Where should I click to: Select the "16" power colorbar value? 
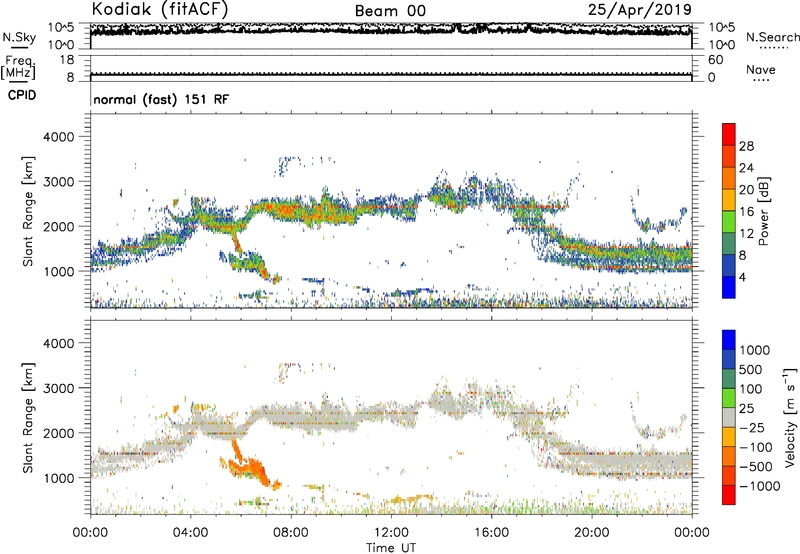click(746, 212)
